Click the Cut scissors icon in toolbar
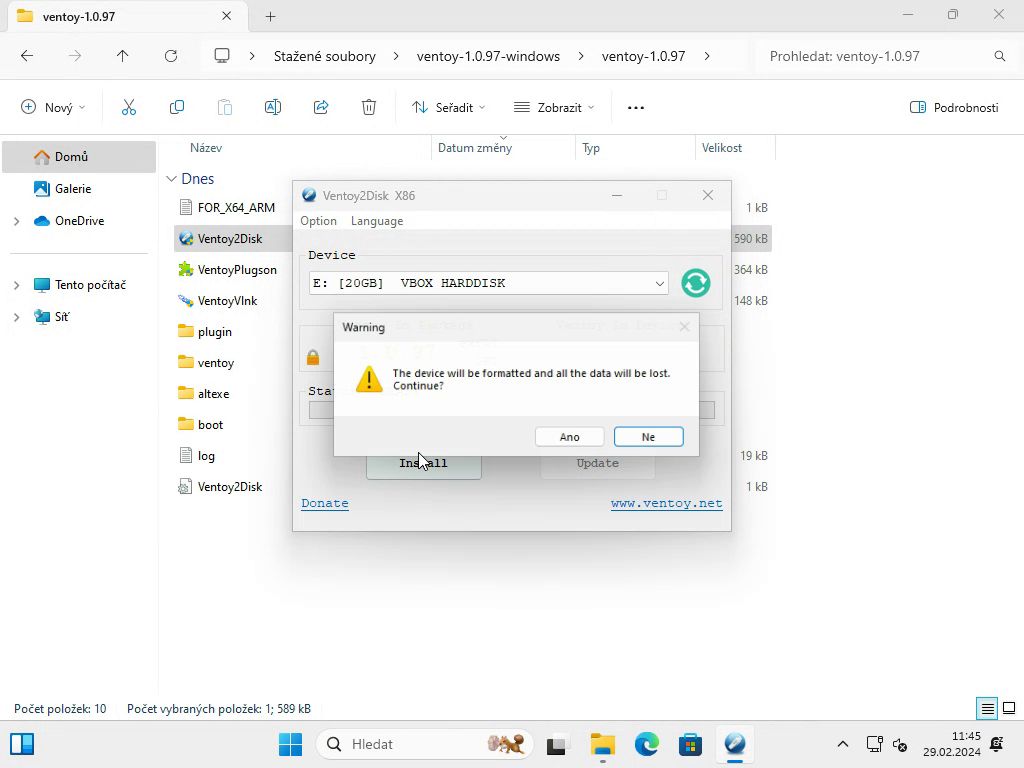The image size is (1024, 768). click(129, 107)
